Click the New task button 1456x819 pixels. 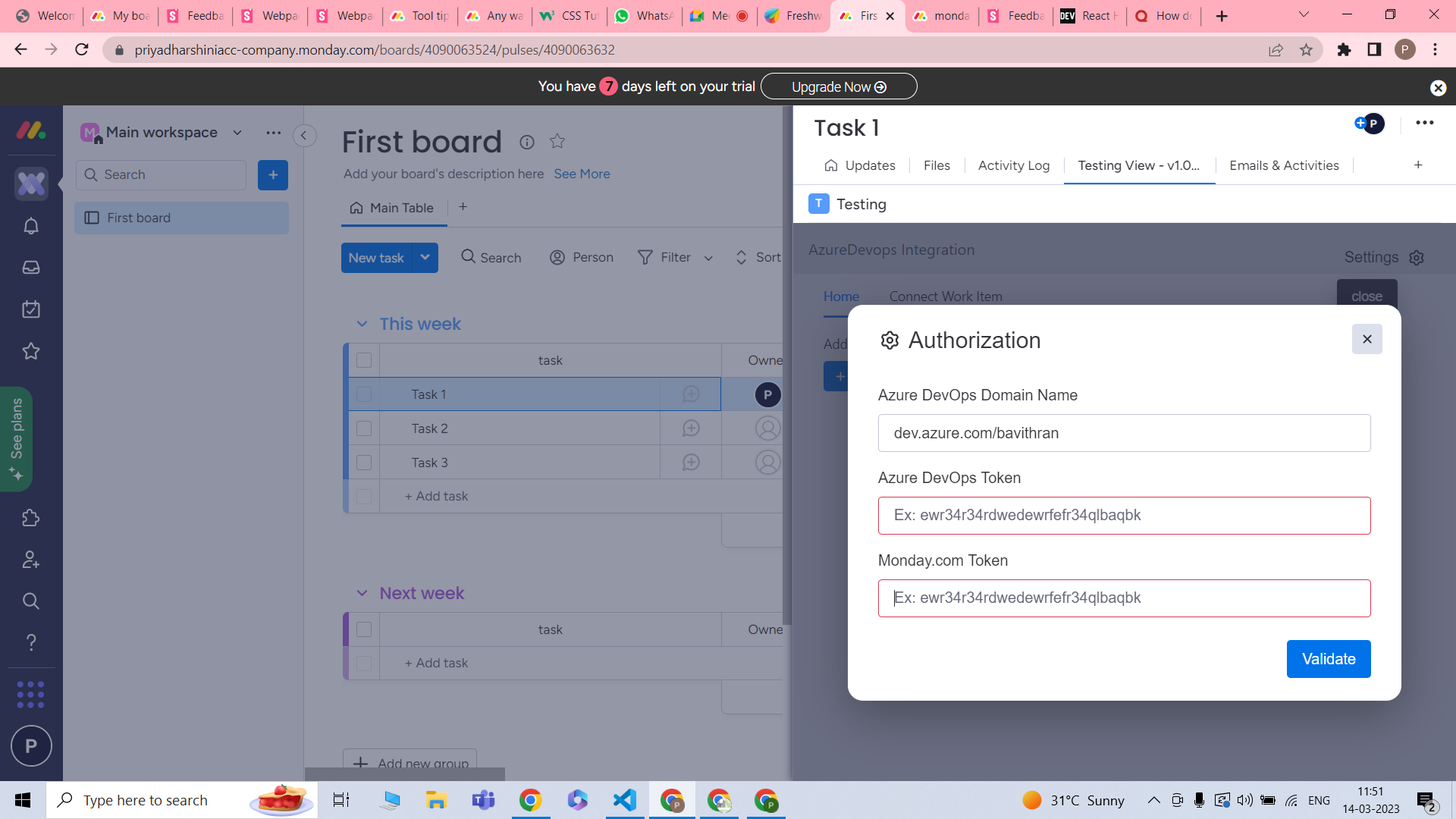[x=376, y=258]
